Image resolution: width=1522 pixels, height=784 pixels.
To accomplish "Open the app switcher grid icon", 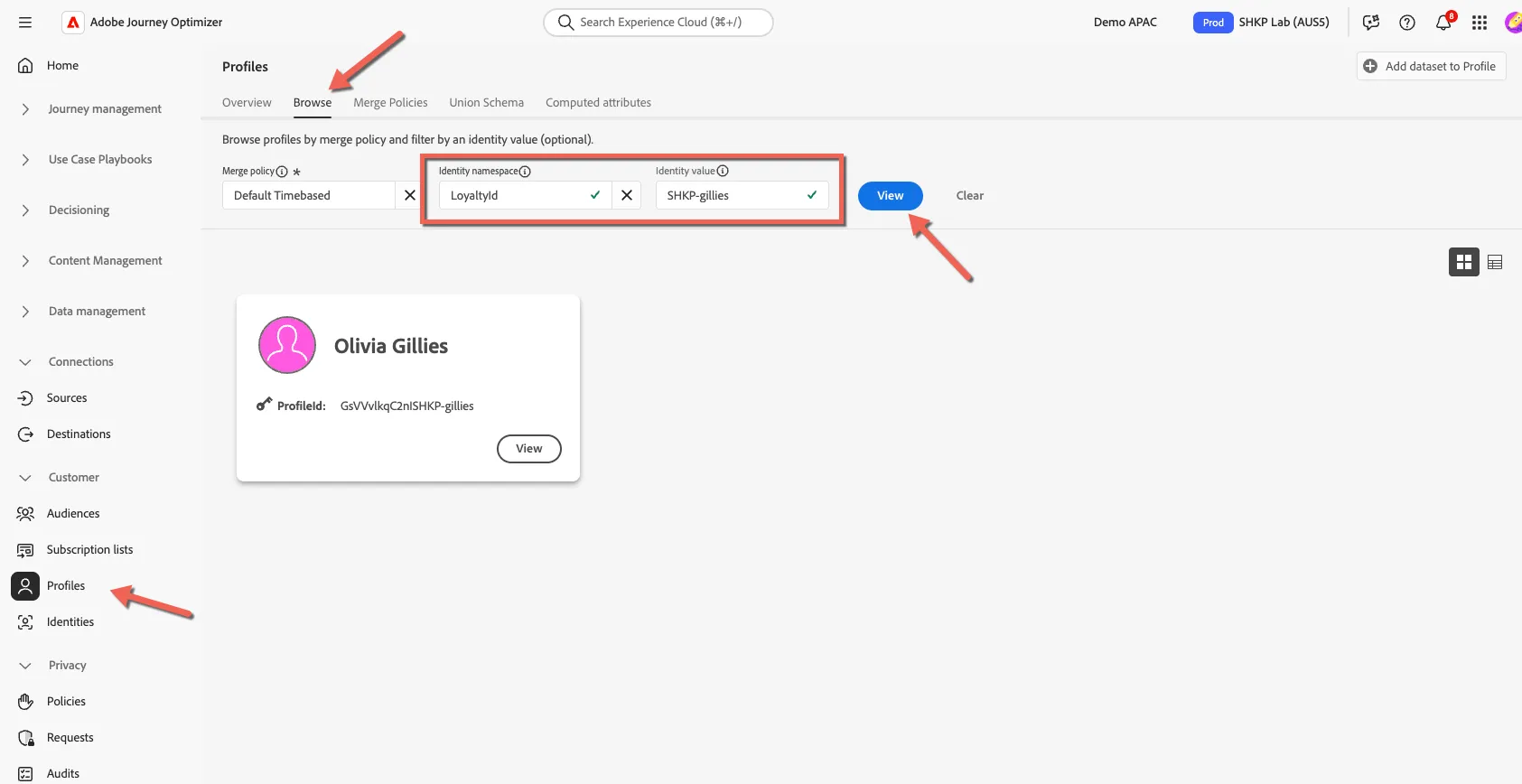I will 1480,23.
